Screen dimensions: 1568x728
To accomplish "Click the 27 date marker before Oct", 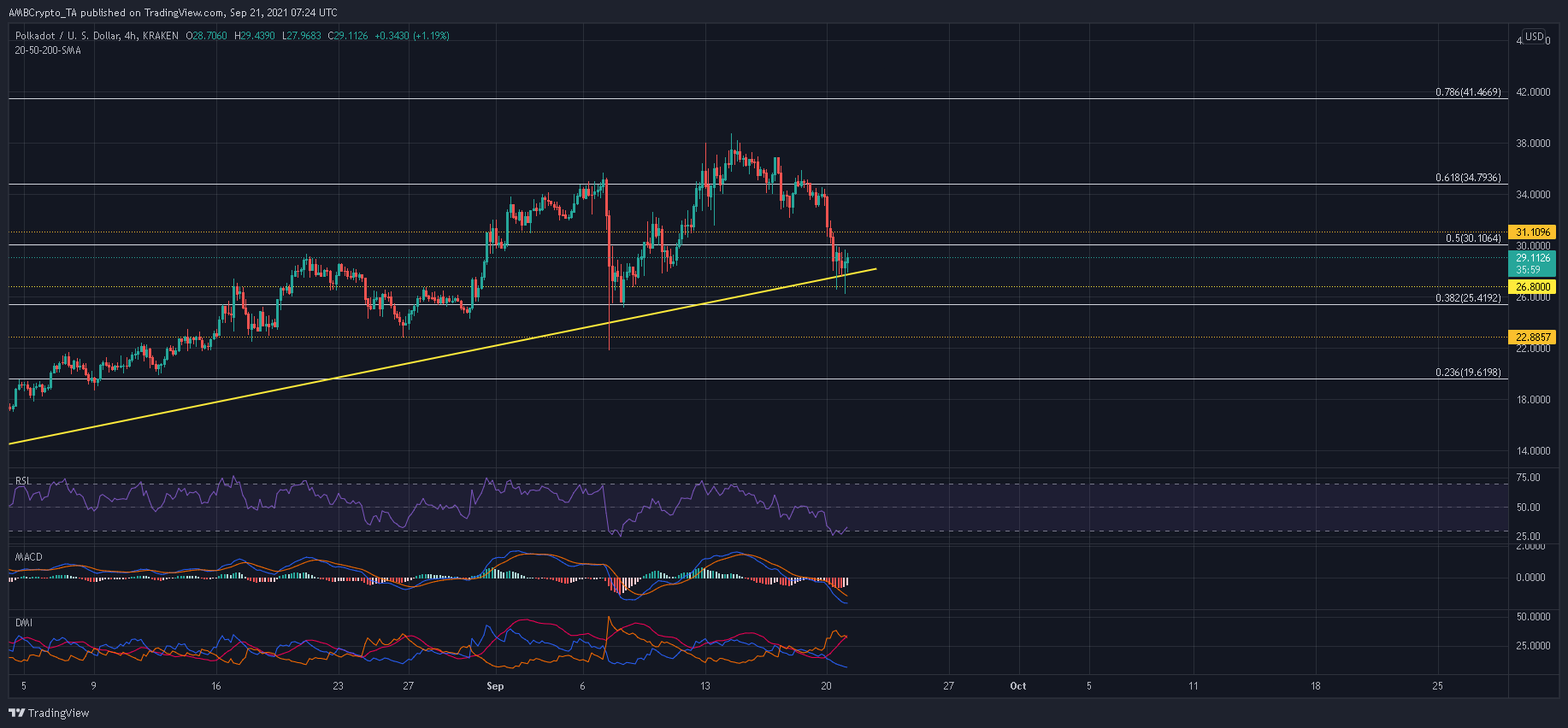I will pos(949,686).
